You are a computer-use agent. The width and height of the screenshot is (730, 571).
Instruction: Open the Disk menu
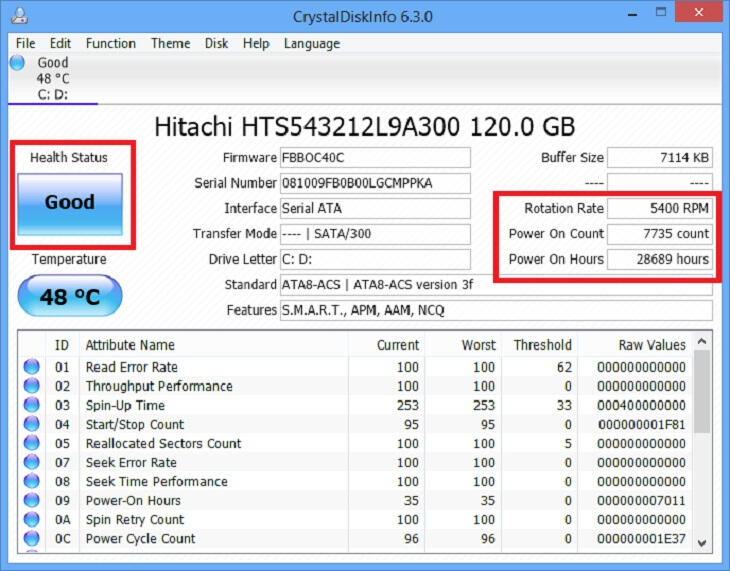216,43
